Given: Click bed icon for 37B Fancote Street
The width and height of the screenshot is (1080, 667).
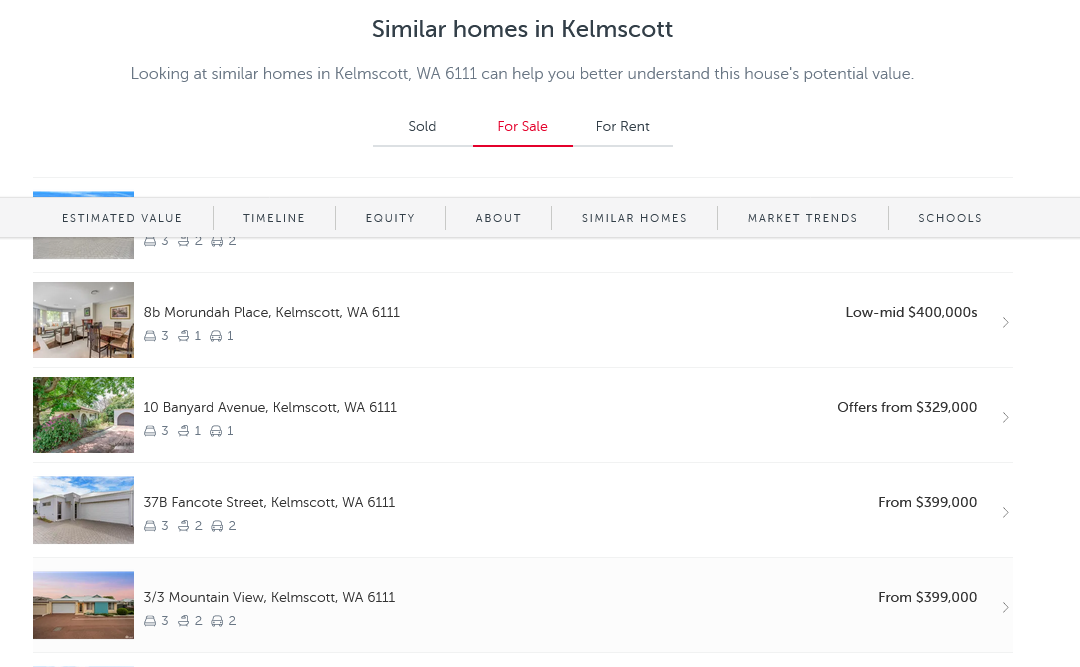Looking at the screenshot, I should tap(150, 526).
